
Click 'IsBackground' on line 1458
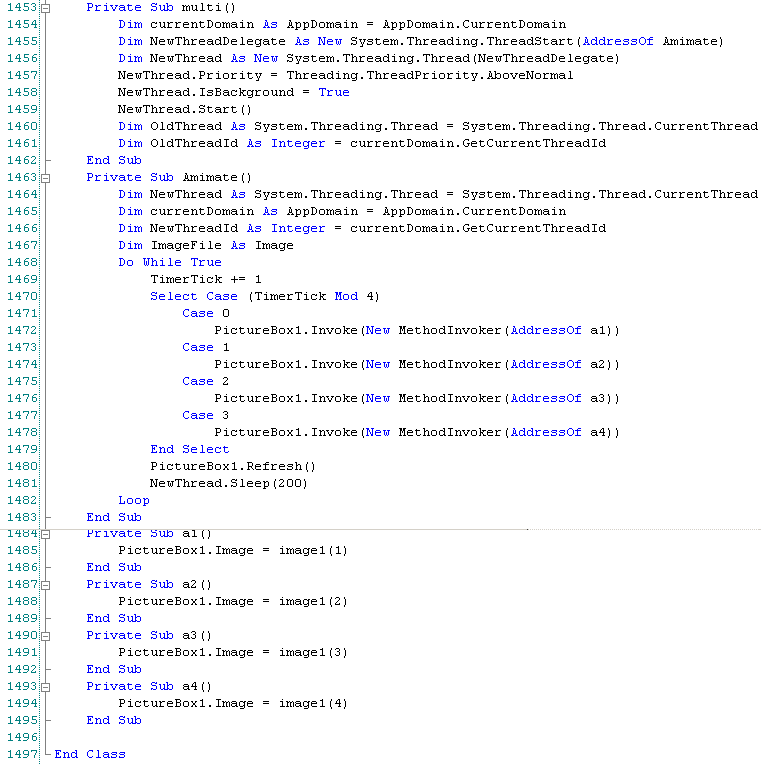click(x=246, y=93)
